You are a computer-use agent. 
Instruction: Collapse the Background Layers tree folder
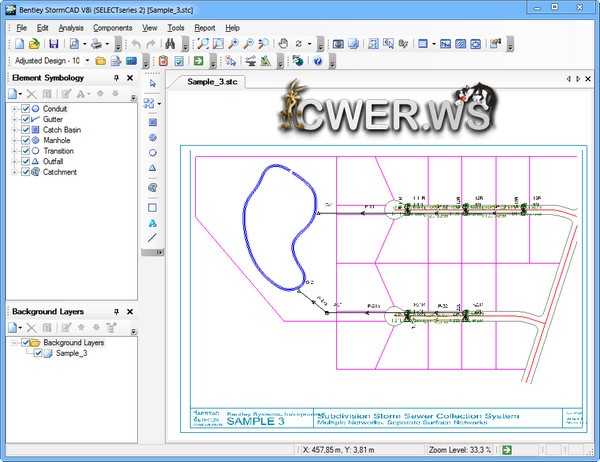click(13, 342)
